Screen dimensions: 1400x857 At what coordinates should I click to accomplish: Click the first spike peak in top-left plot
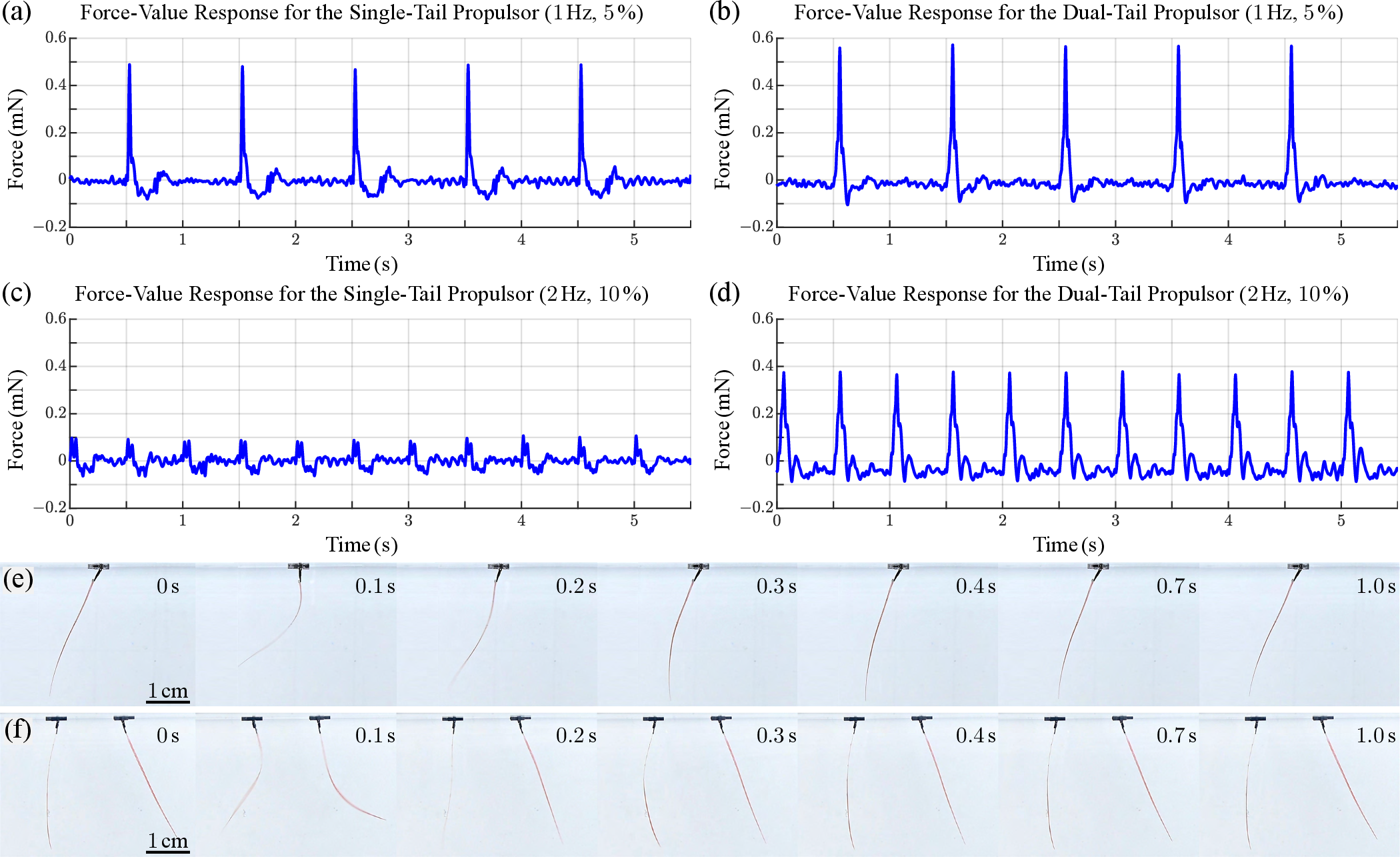coord(129,66)
